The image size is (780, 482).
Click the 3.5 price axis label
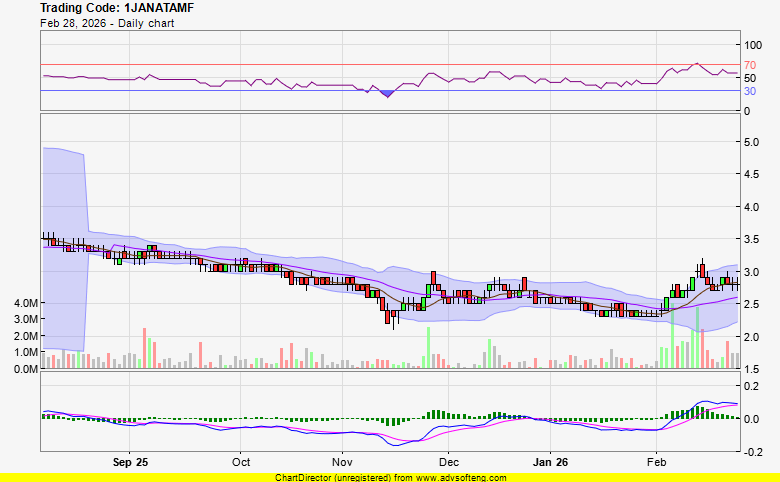tap(751, 240)
